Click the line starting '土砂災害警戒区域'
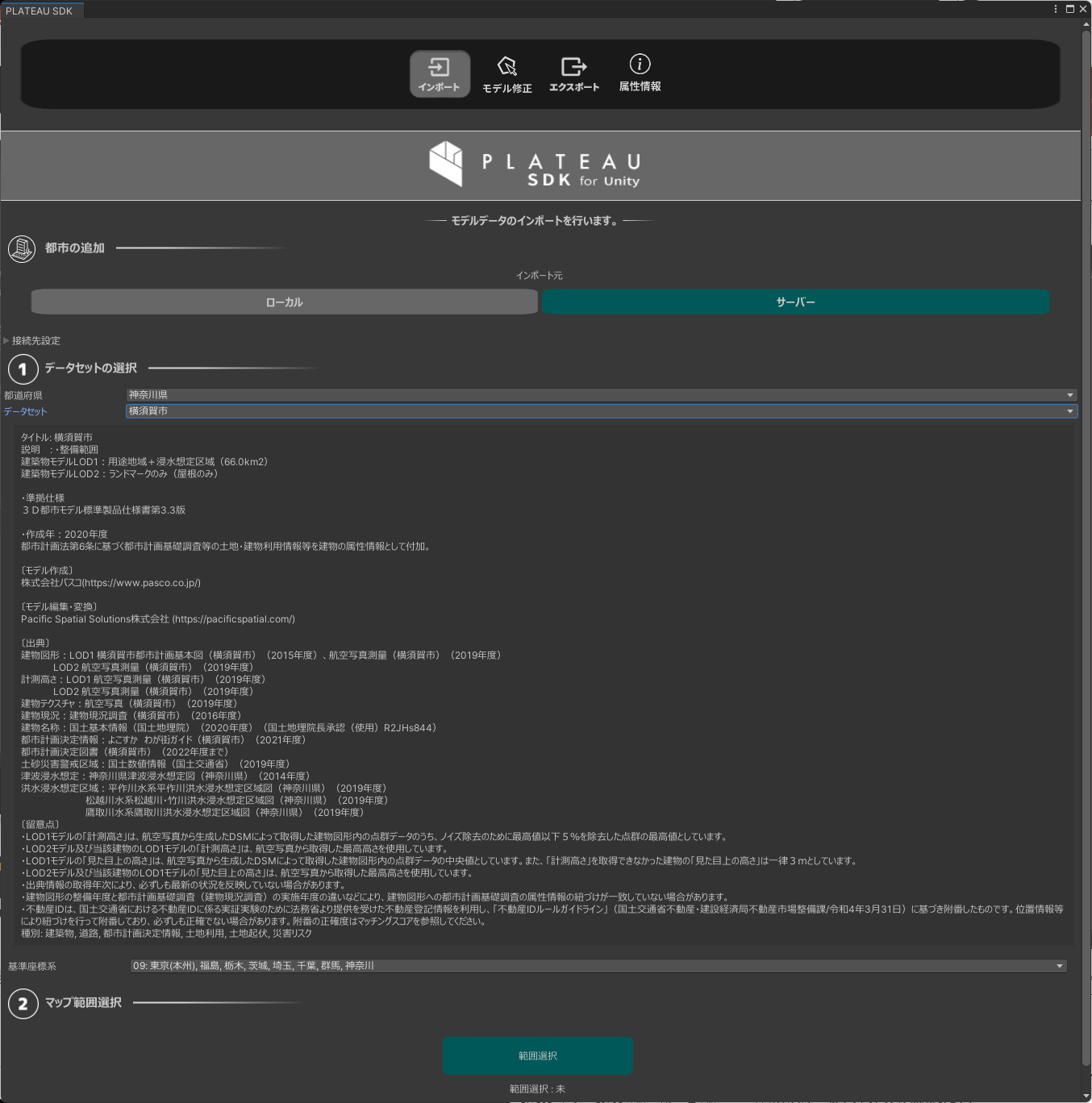 [x=156, y=764]
